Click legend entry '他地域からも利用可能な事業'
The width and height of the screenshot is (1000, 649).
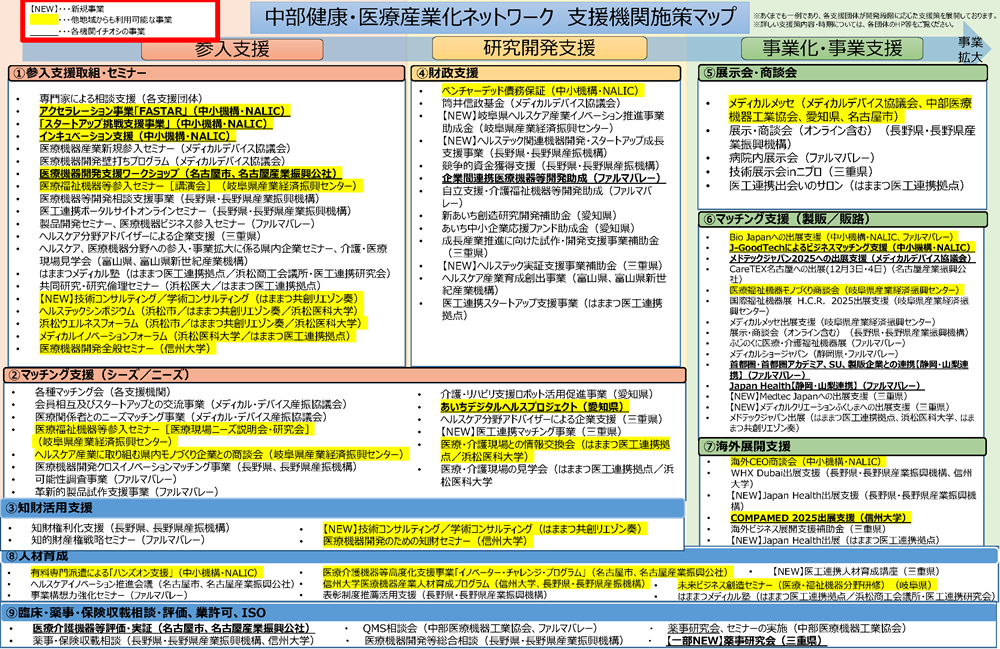(101, 20)
